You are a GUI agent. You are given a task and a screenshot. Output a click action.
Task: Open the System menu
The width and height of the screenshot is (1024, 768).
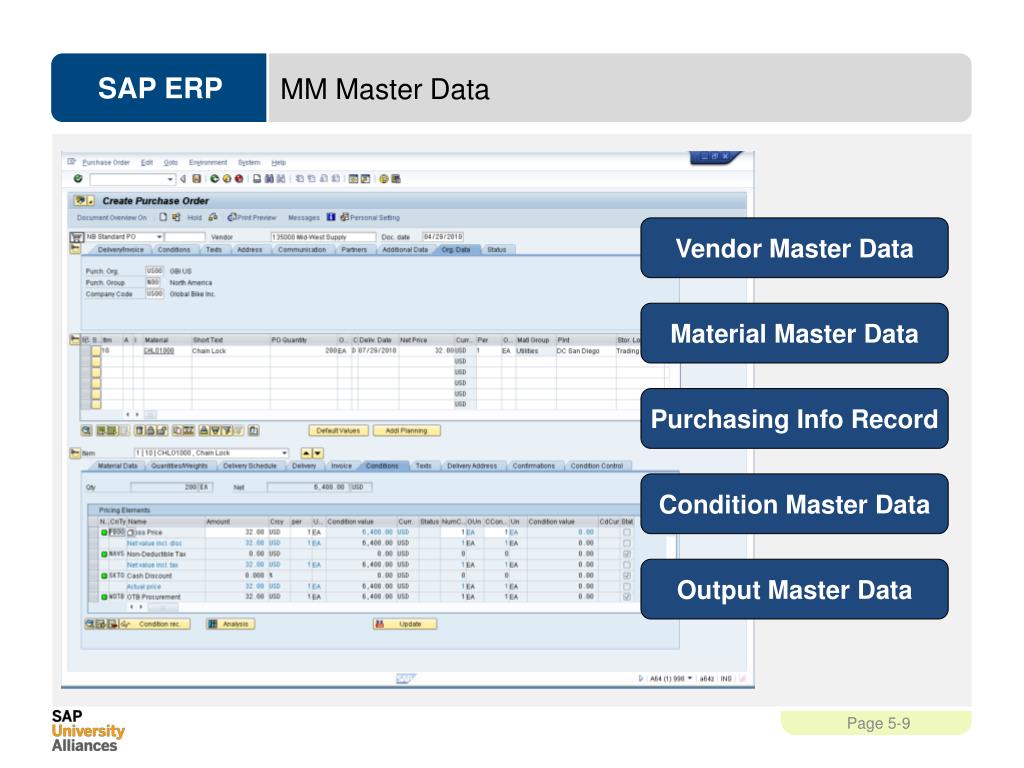249,163
